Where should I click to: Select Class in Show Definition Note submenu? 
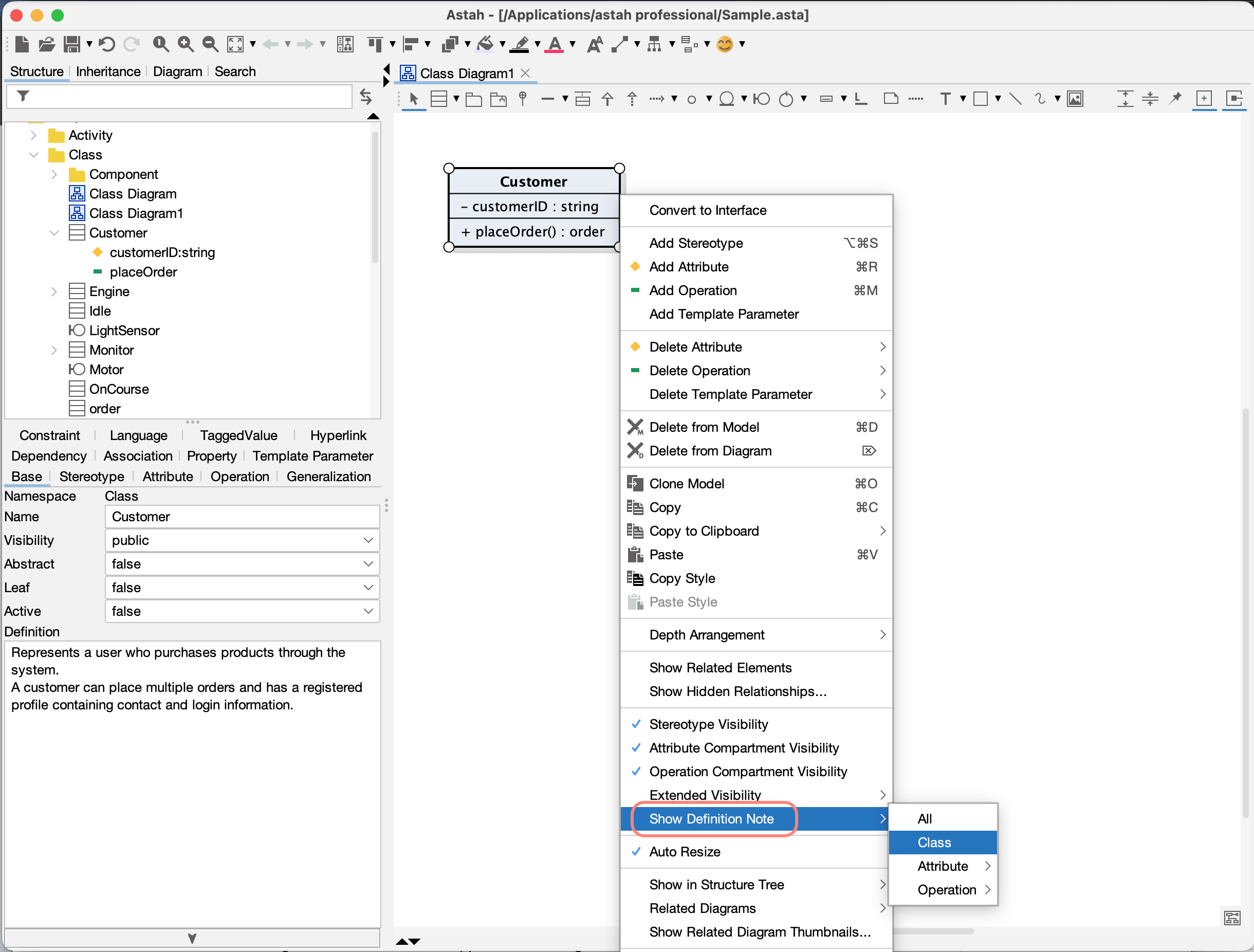click(933, 843)
